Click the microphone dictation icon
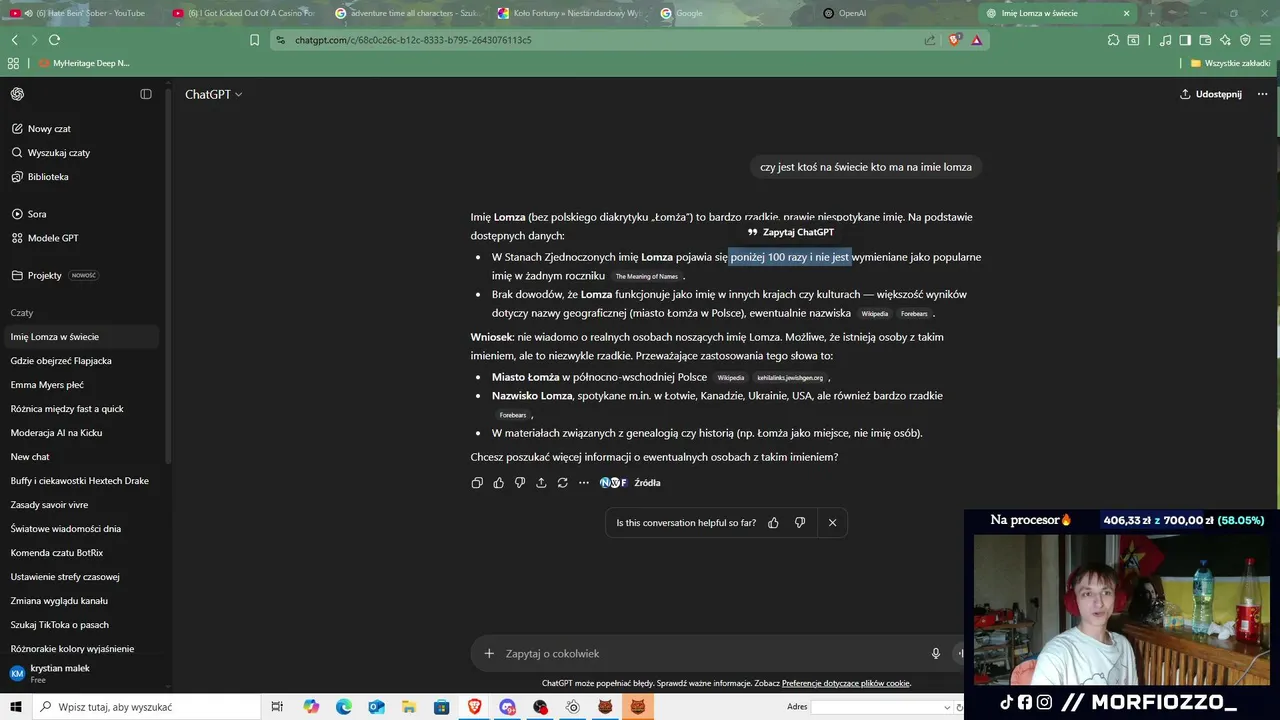 click(x=936, y=654)
